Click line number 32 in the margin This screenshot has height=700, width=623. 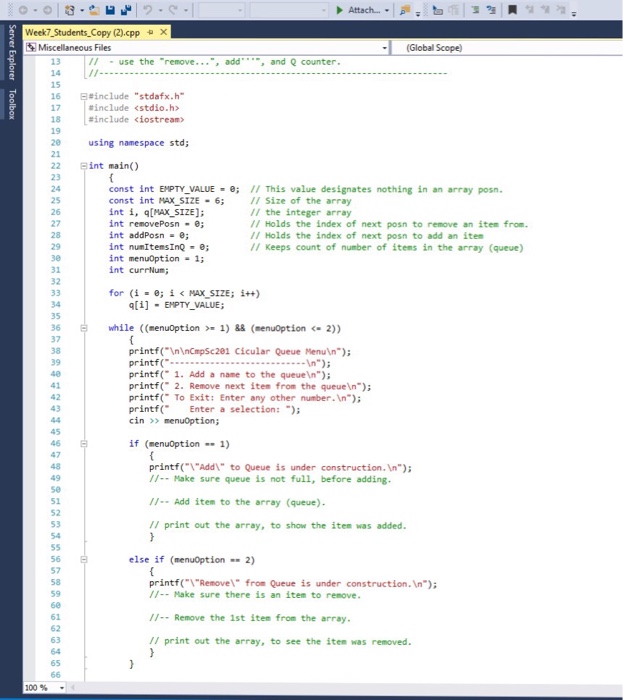click(55, 282)
